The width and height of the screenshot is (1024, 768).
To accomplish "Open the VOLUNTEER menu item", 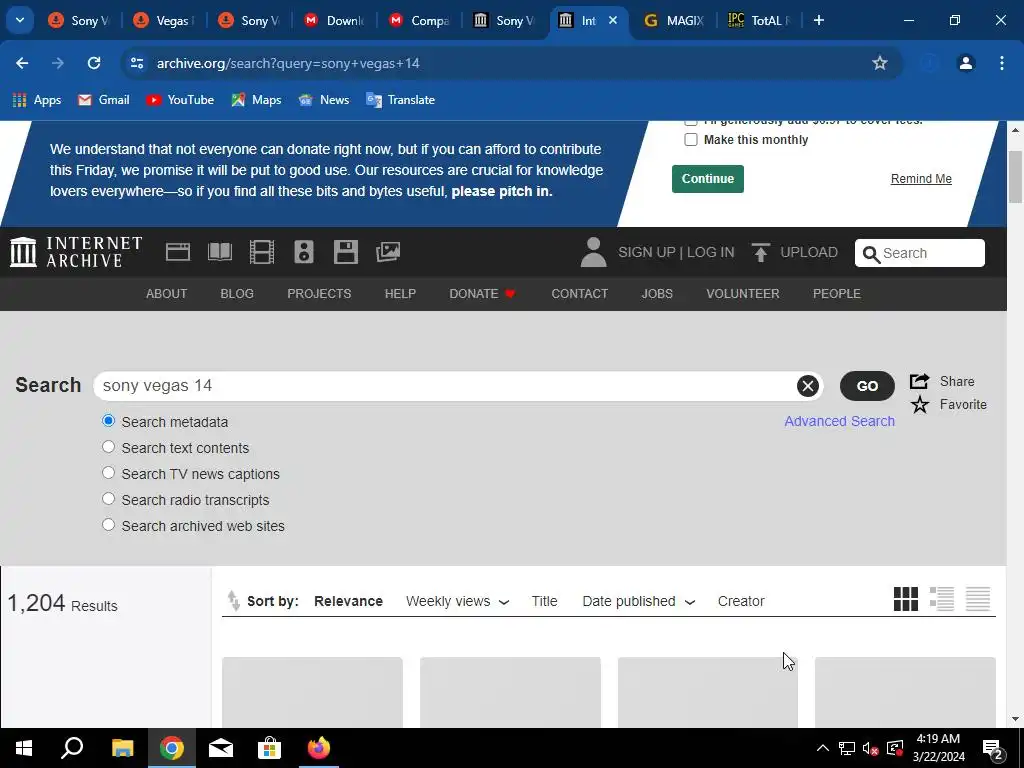I will [743, 294].
